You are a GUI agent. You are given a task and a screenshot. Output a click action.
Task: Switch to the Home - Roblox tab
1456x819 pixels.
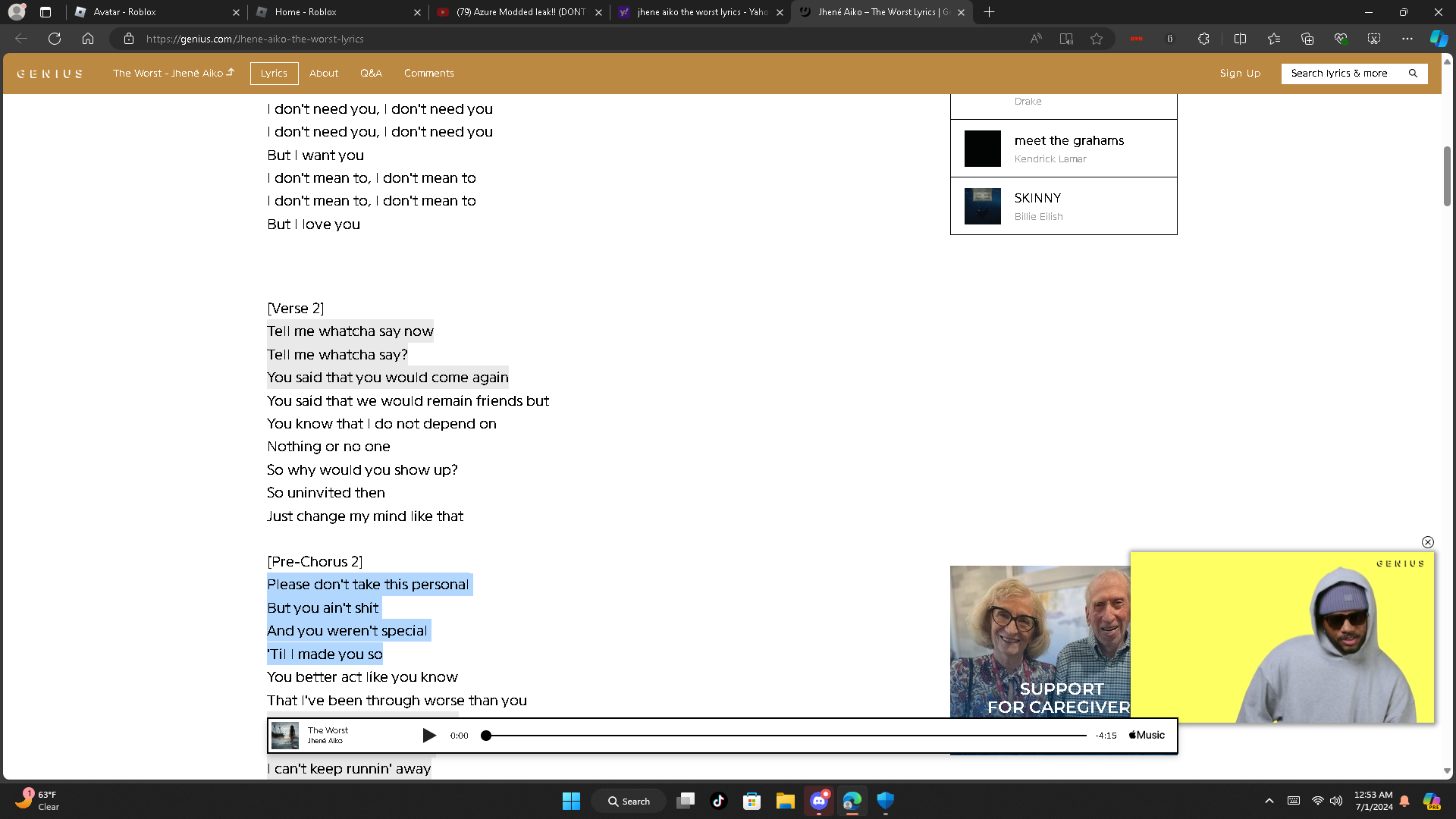(338, 12)
